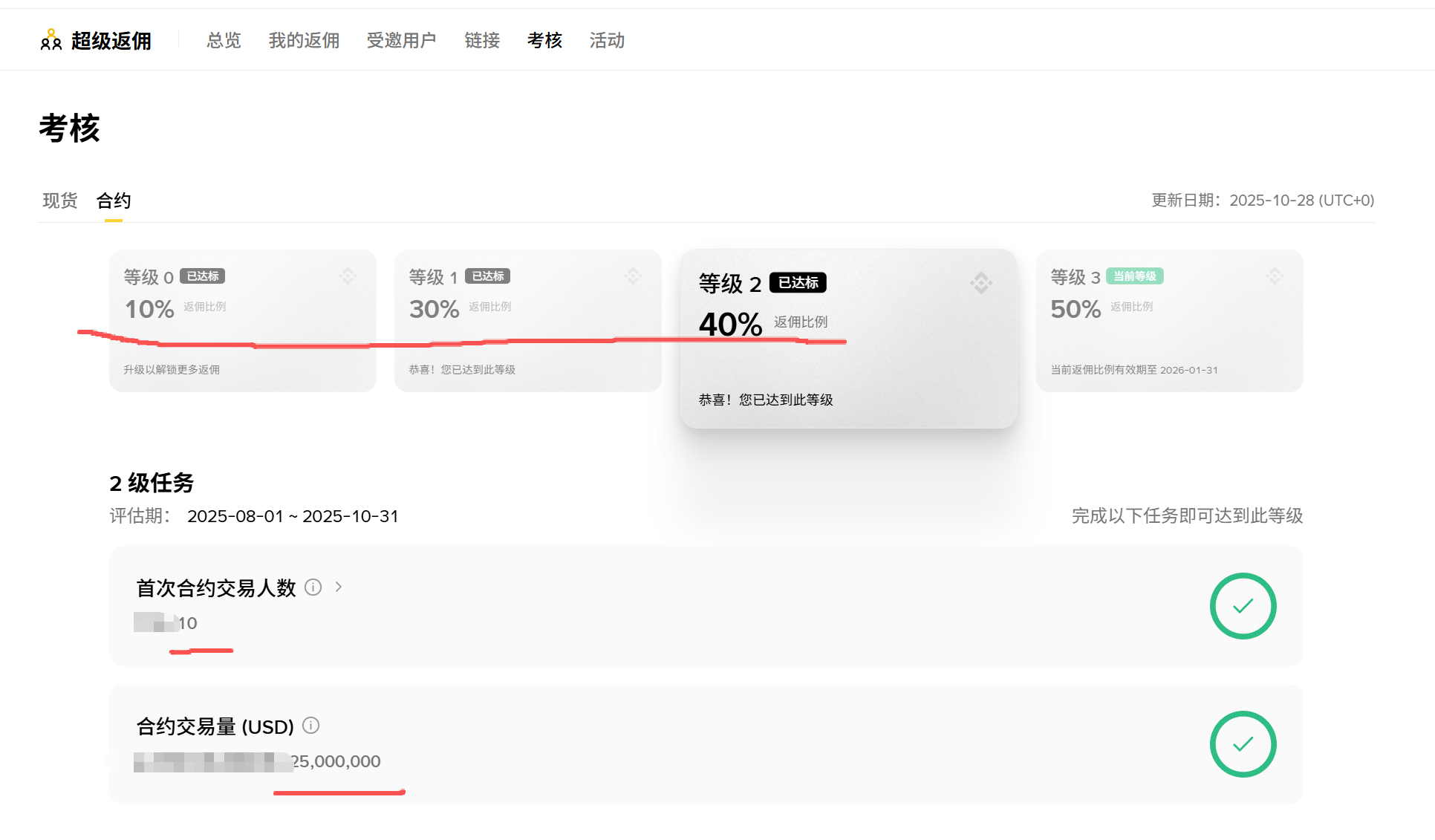Viewport: 1435px width, 840px height.
Task: Click the Binance diamond icon on 等级 2 card
Action: click(x=980, y=283)
